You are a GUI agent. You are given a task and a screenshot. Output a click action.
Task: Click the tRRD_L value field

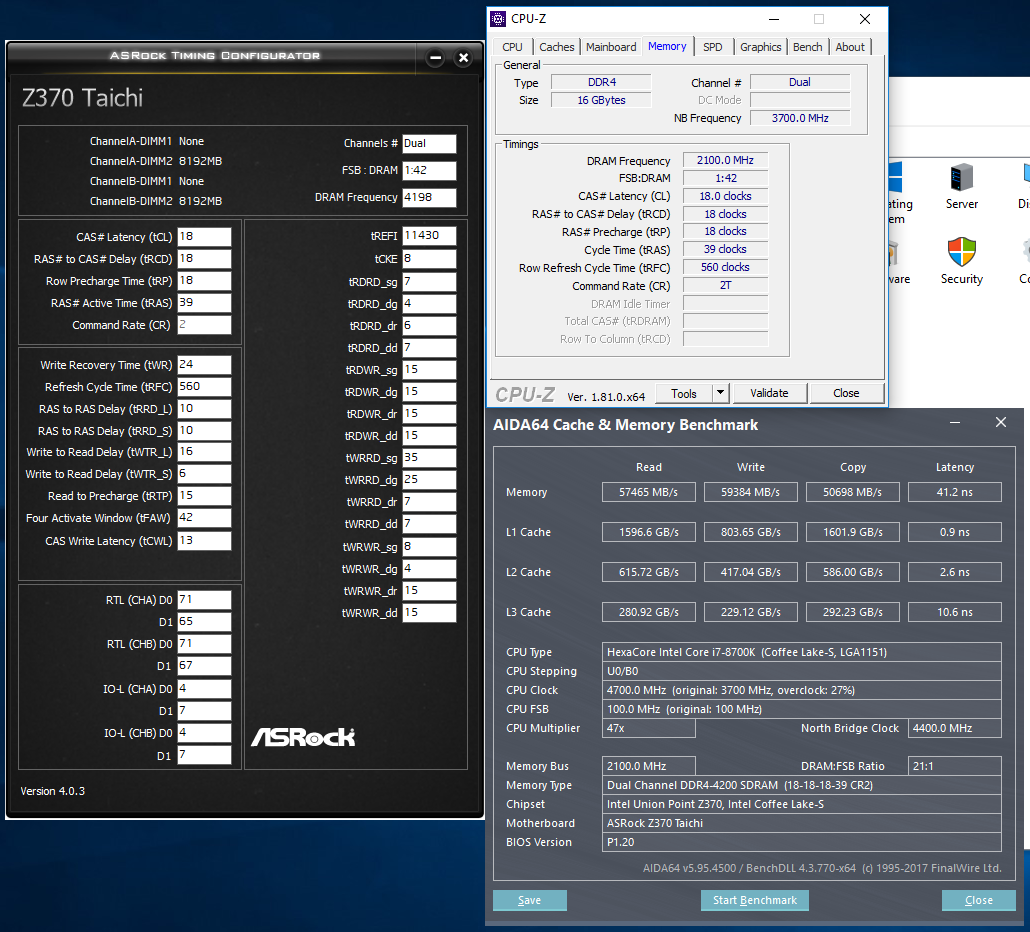click(x=204, y=409)
